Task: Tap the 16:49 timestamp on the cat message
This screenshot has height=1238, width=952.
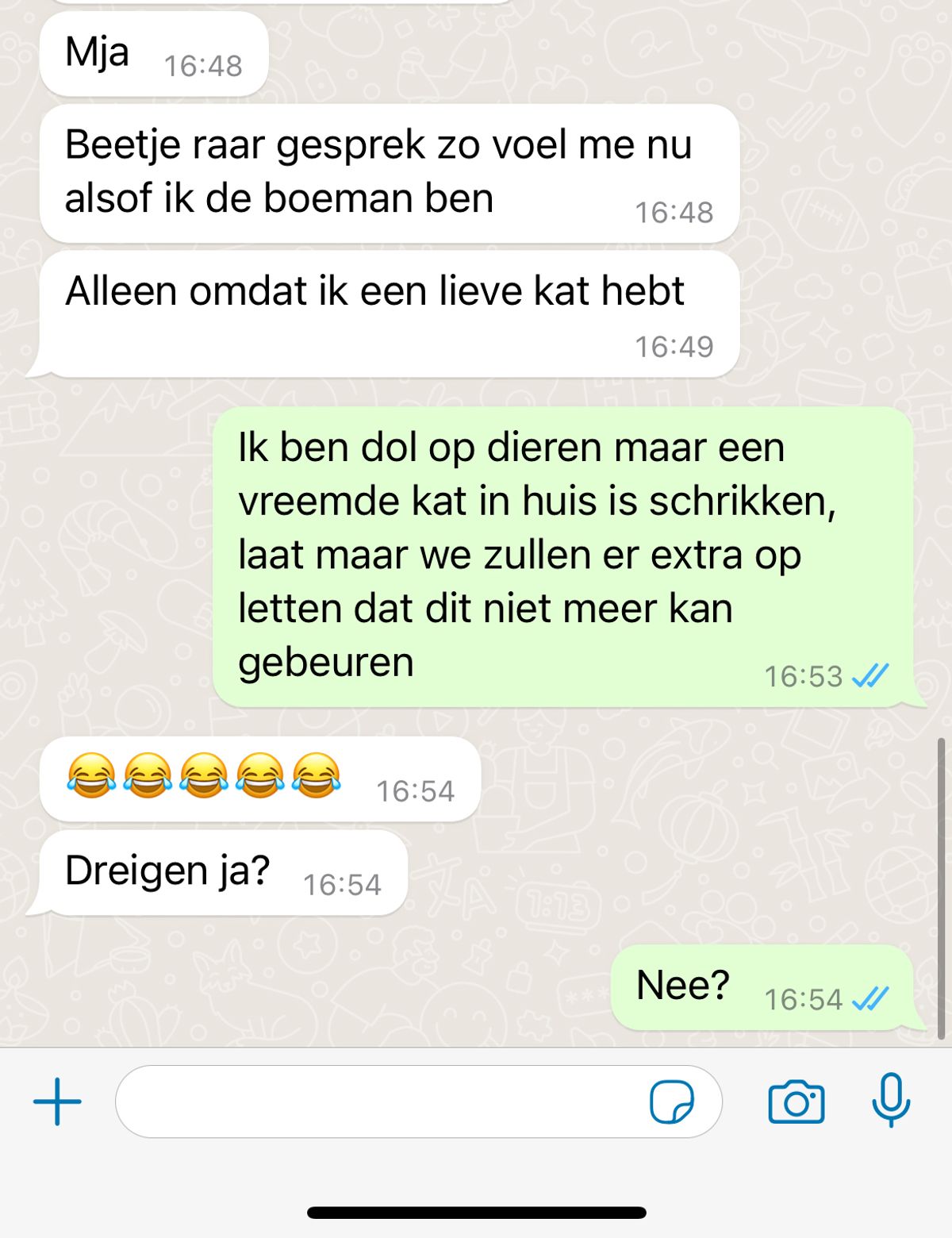Action: coord(674,346)
